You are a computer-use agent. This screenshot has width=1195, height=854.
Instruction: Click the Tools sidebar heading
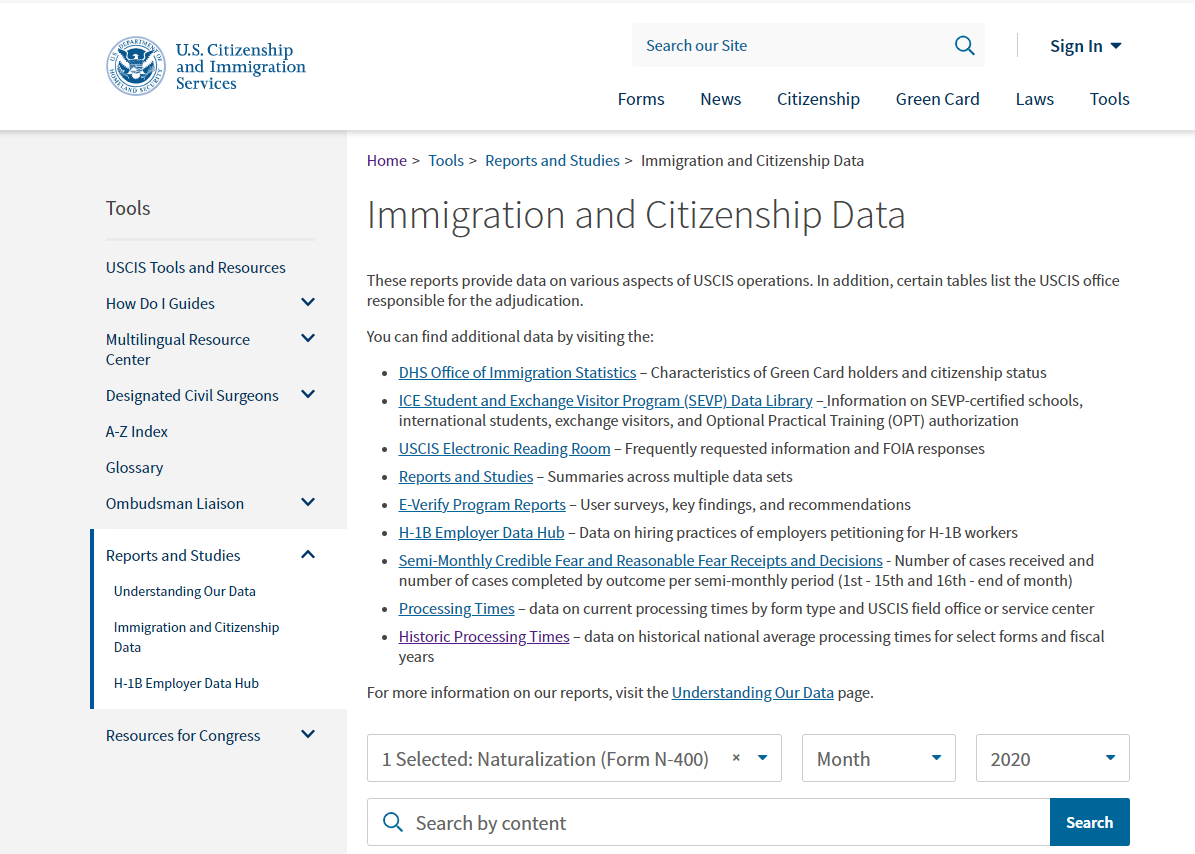(128, 208)
